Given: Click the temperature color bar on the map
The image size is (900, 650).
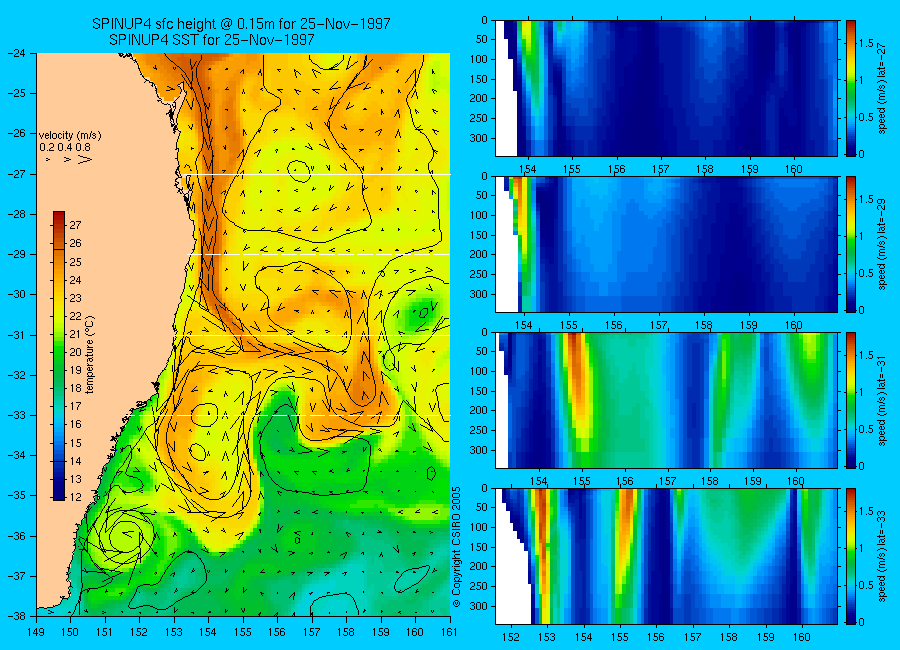Looking at the screenshot, I should point(59,356).
